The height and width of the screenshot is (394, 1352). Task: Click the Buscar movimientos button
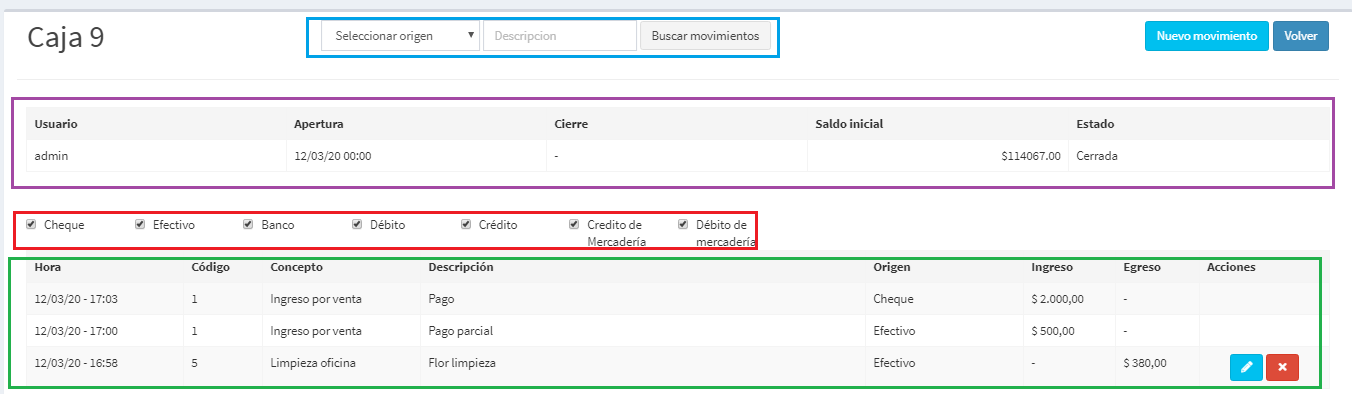(706, 36)
